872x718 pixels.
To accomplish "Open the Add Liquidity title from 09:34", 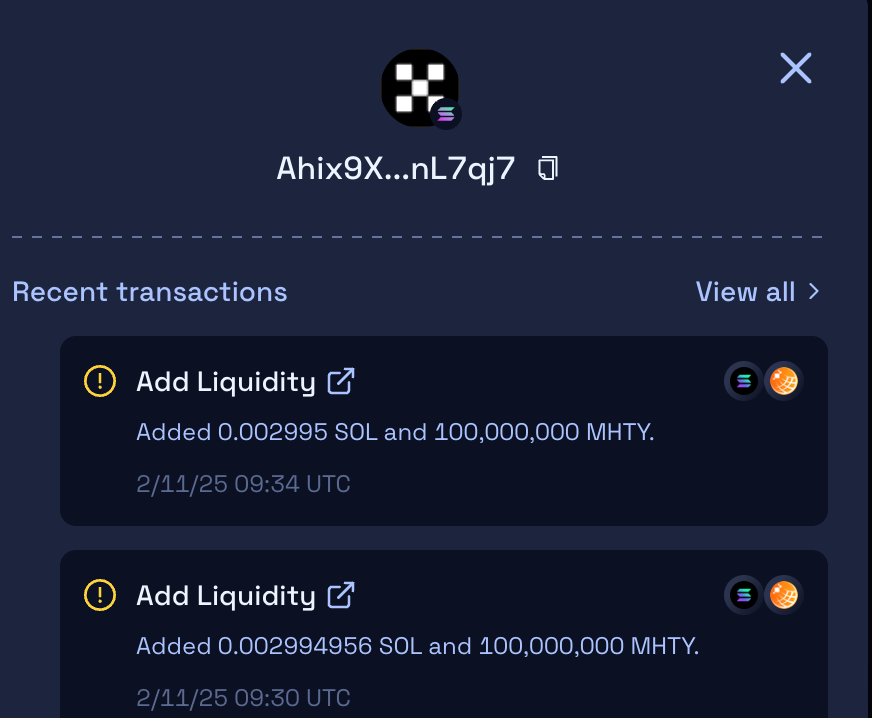I will [x=225, y=381].
